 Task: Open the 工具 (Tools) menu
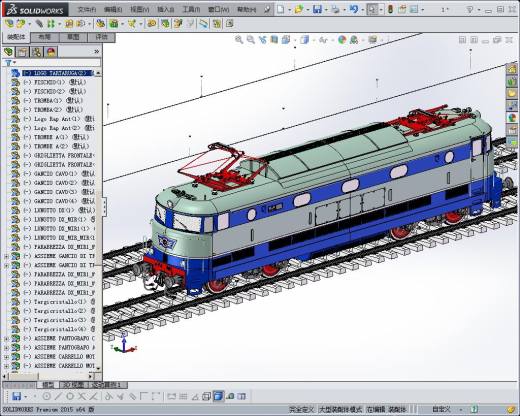(191, 10)
